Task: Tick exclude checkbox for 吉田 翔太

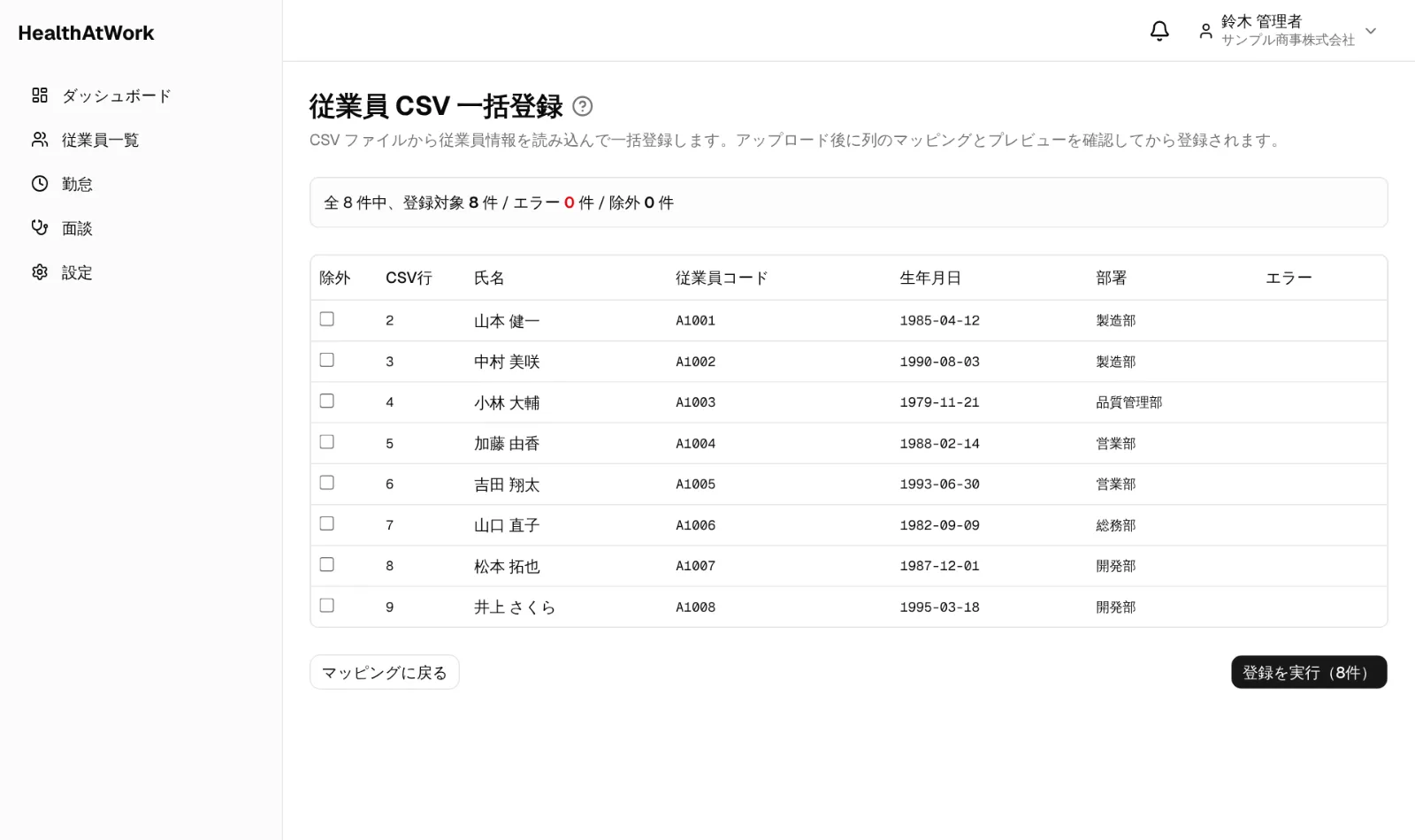Action: click(x=327, y=483)
